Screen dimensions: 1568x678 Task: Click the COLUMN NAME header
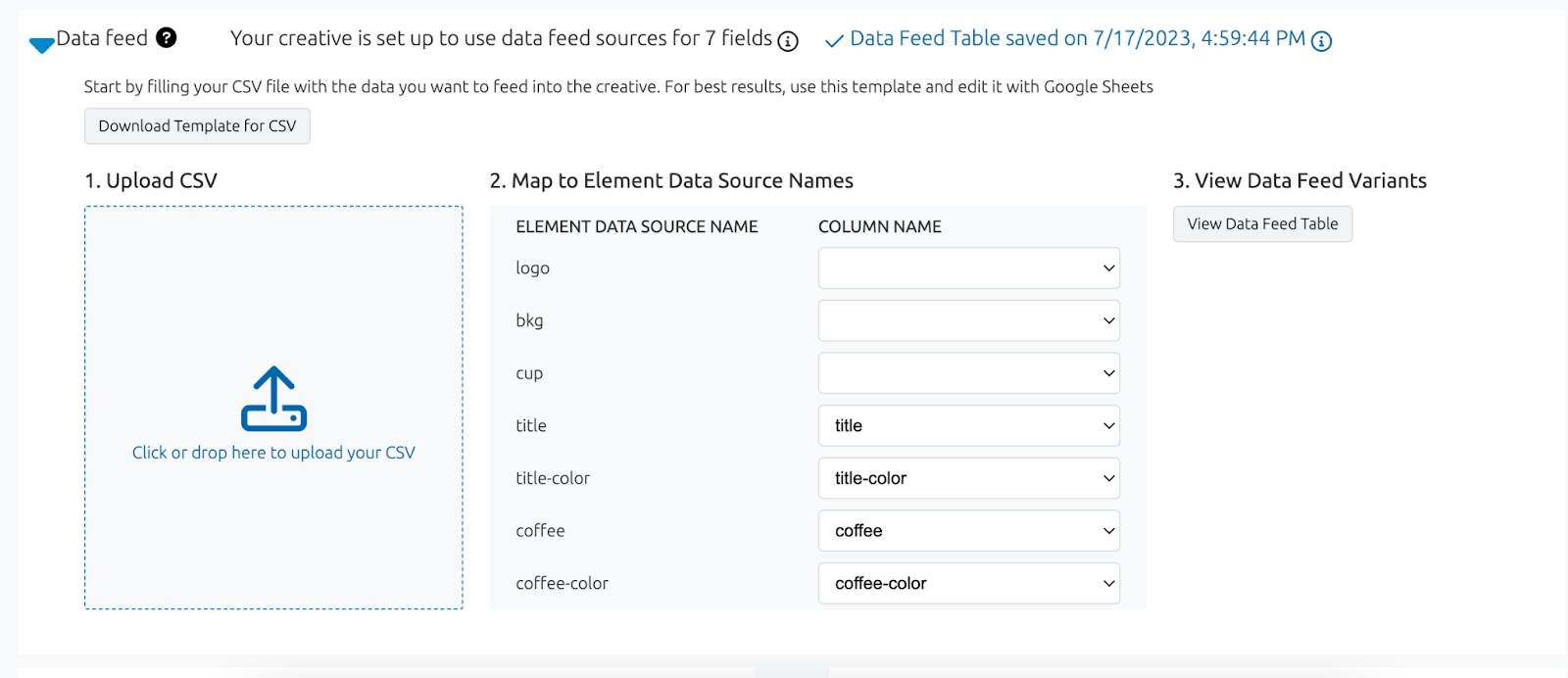click(x=879, y=227)
